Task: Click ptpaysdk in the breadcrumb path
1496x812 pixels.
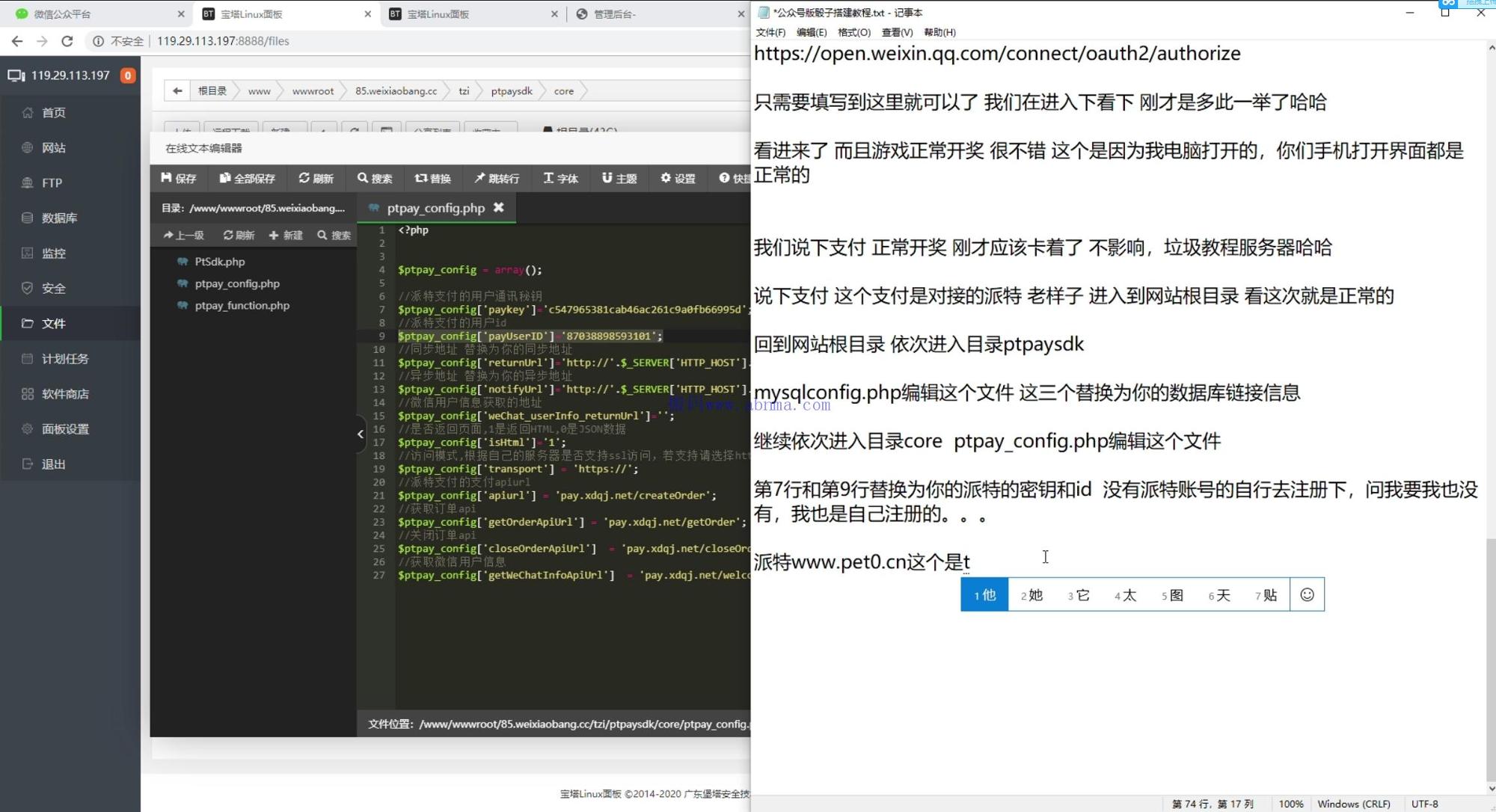Action: pos(512,90)
